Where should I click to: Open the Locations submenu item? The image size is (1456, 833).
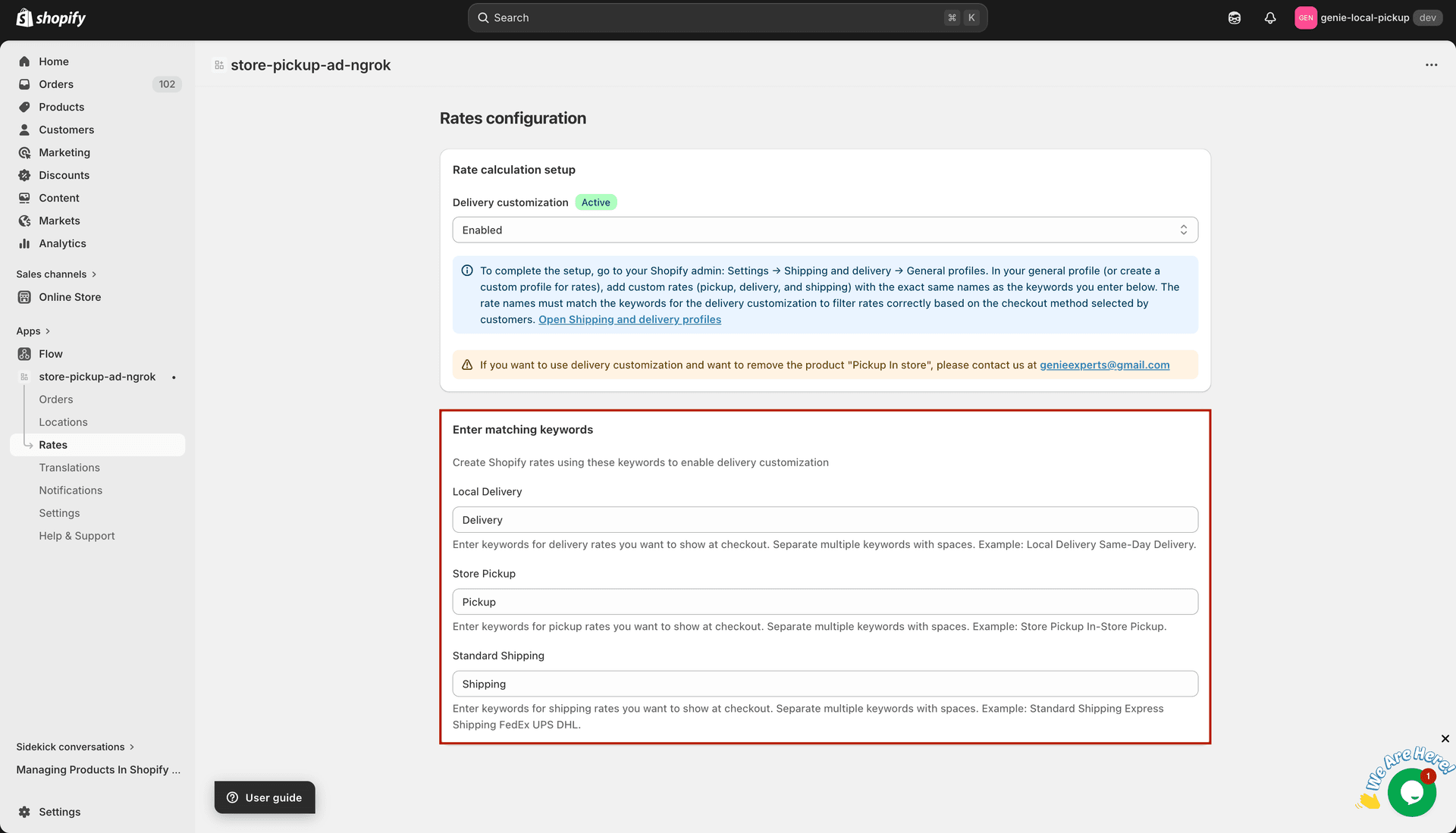click(x=63, y=422)
